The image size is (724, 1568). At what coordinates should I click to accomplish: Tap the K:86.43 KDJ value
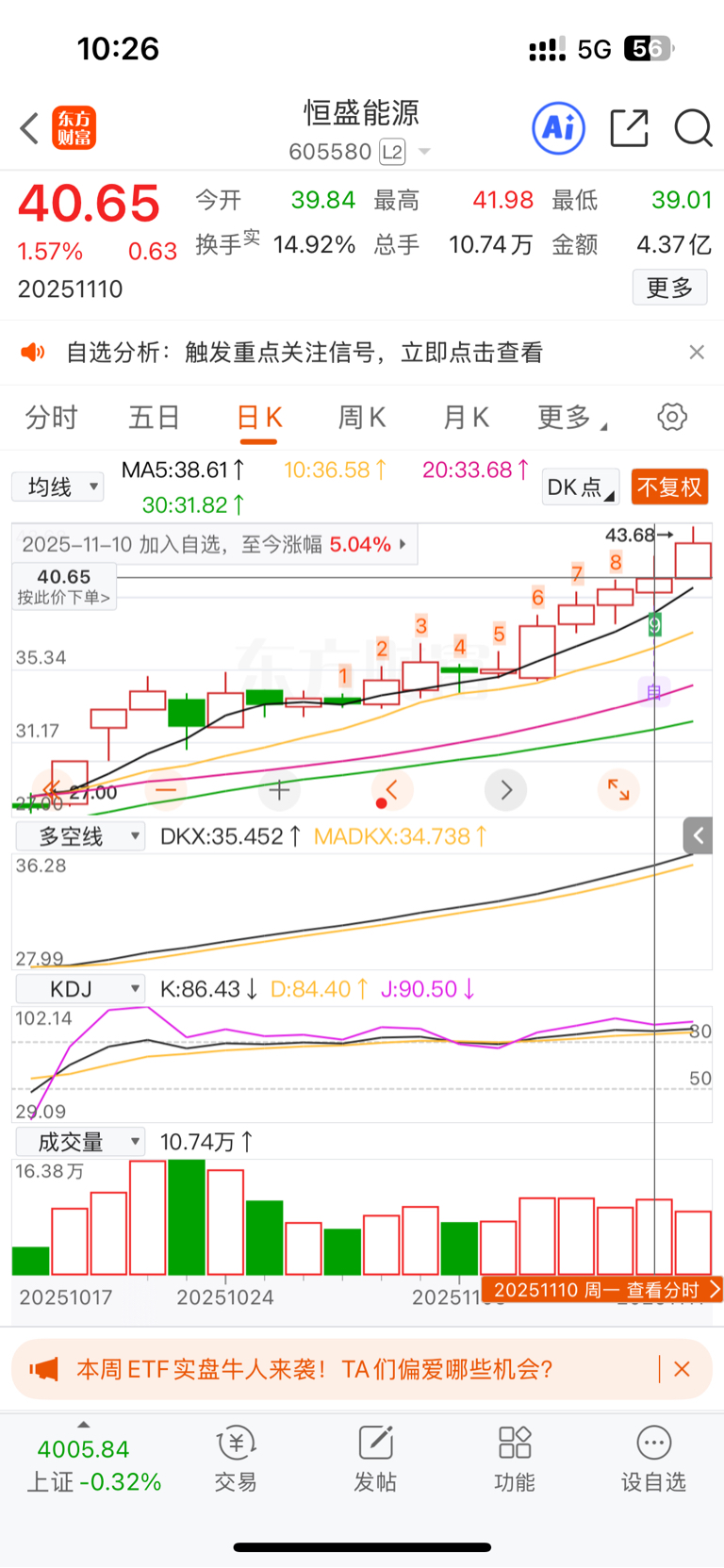[208, 989]
